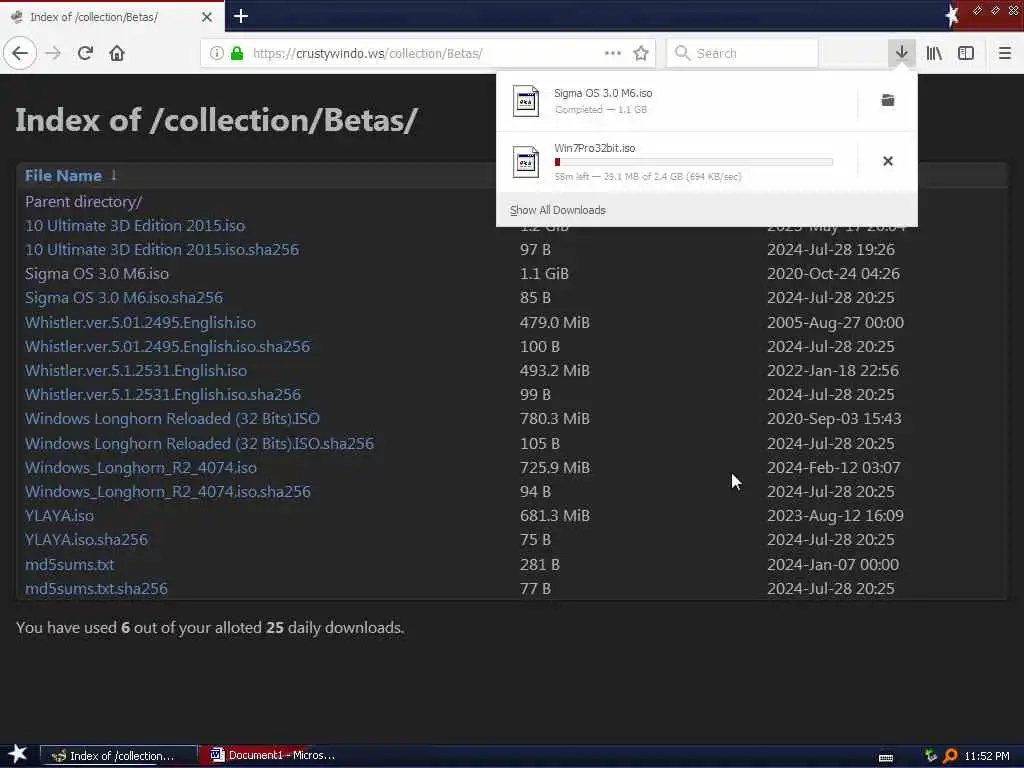
Task: Toggle the downloads arrow panel button
Action: pos(901,53)
